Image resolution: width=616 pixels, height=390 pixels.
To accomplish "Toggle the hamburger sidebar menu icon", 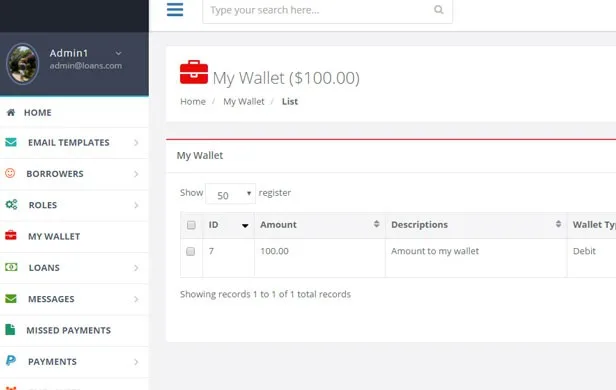I will [x=175, y=9].
